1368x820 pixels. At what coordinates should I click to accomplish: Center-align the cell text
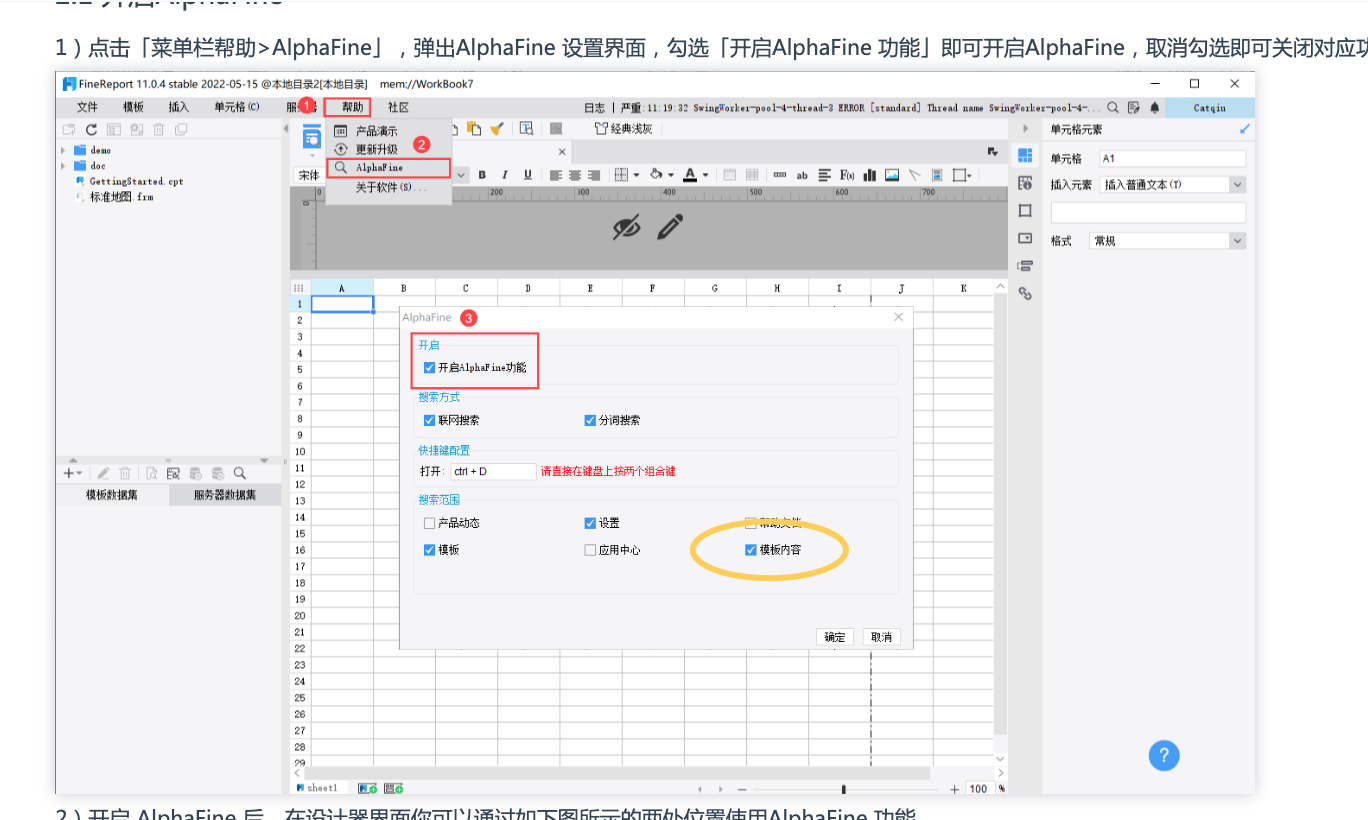coord(575,175)
